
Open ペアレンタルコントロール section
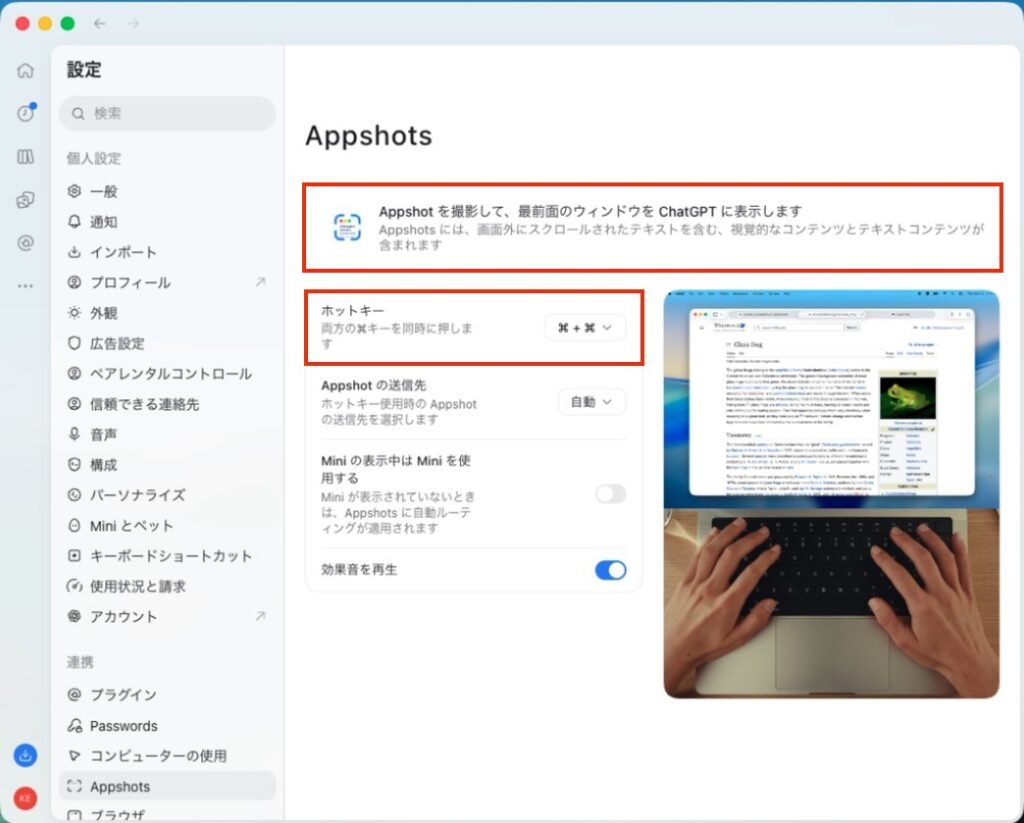(x=167, y=374)
